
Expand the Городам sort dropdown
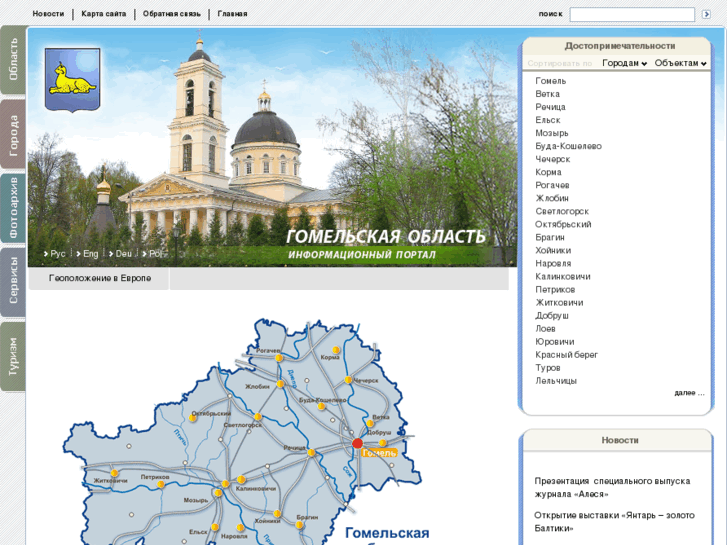point(624,63)
